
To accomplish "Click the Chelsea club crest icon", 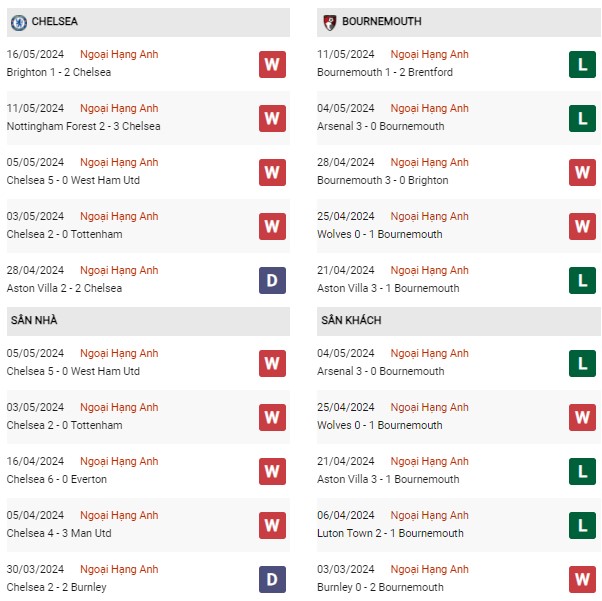I will point(18,22).
